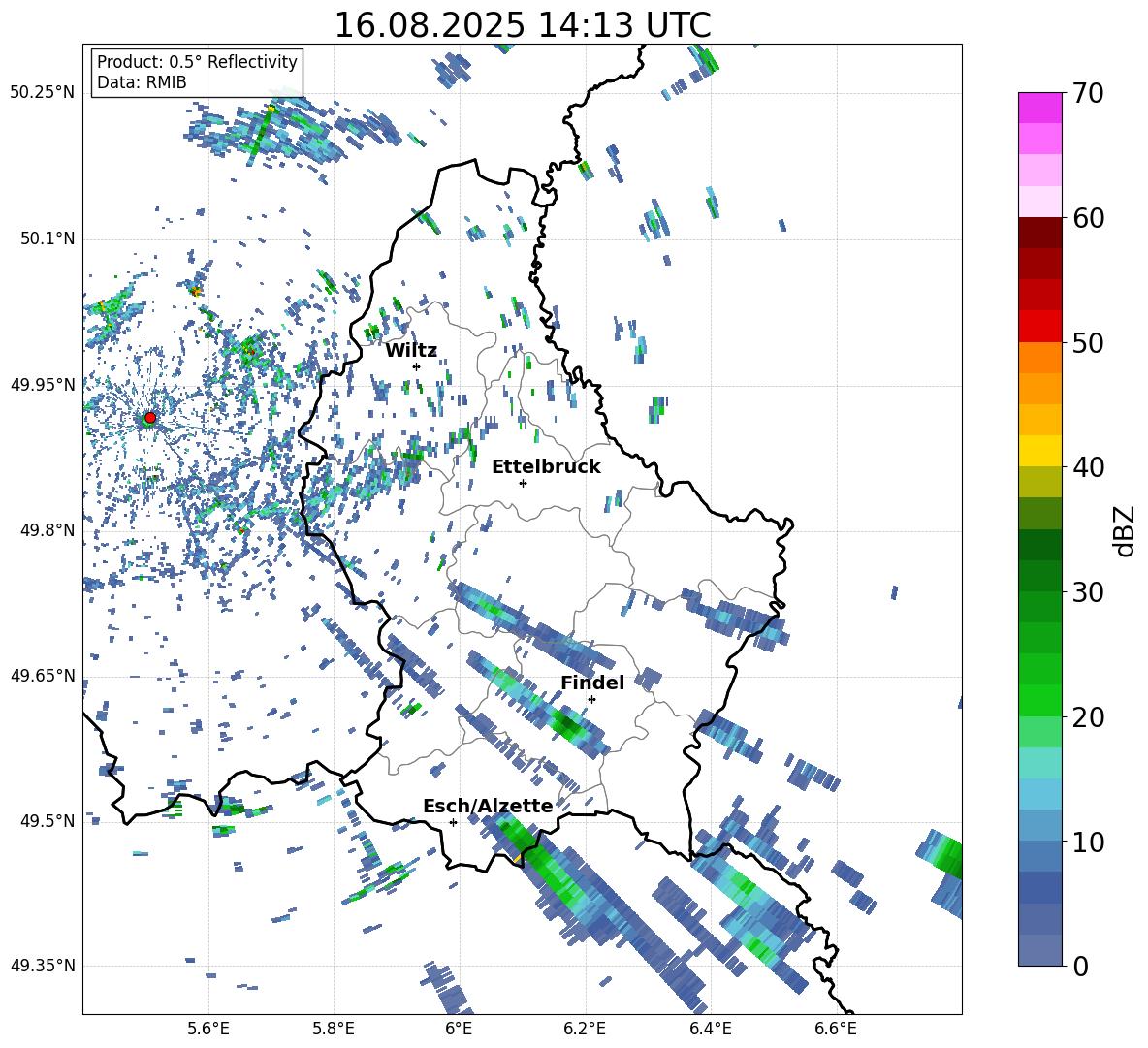
Task: Click the 49.65°N latitude label
Action: (43, 675)
